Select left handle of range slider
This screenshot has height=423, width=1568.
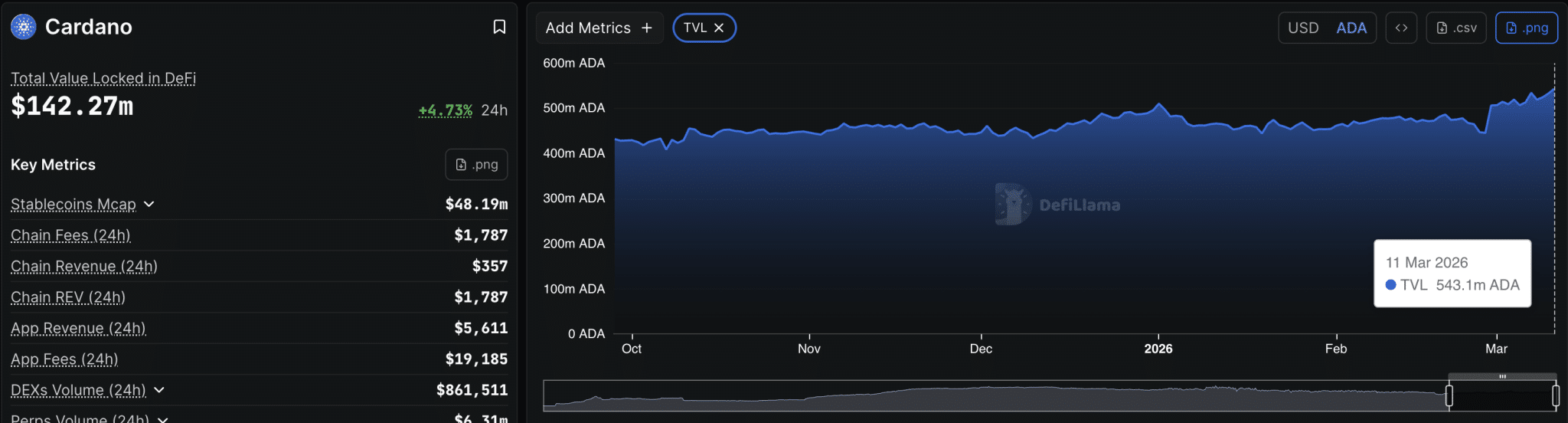pyautogui.click(x=1449, y=395)
